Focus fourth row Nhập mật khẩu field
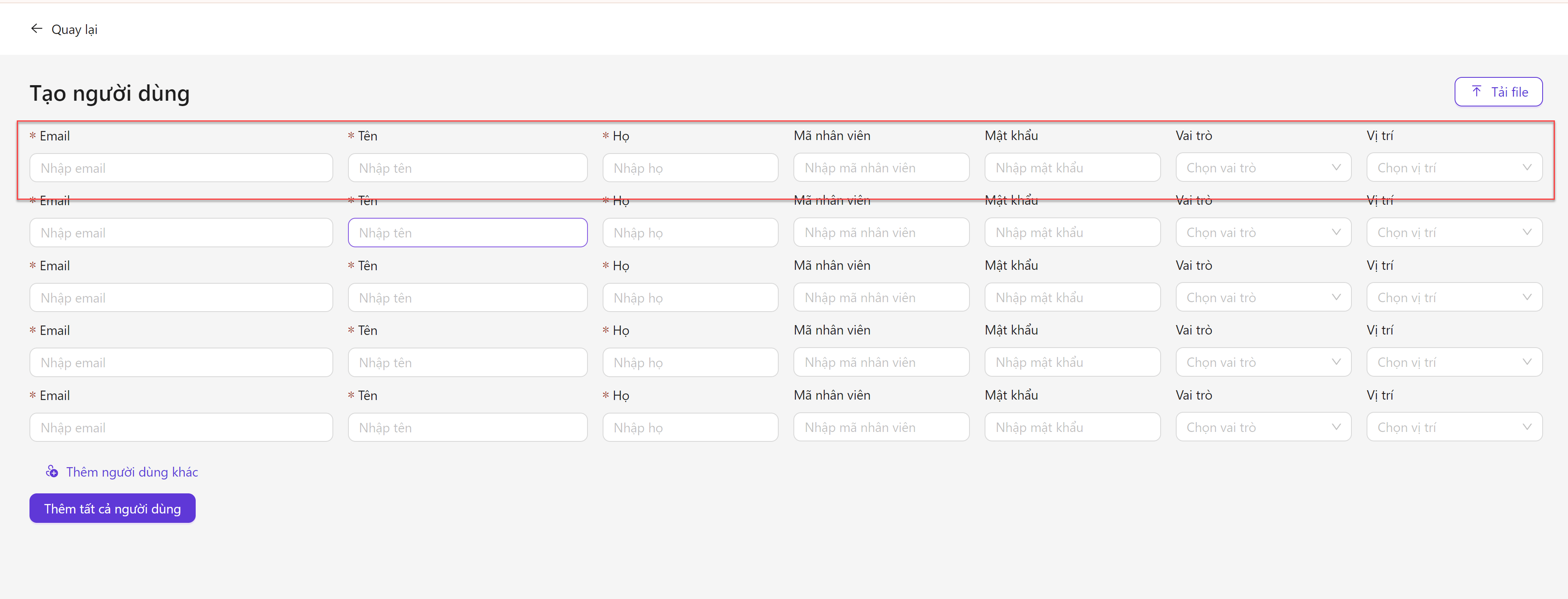The height and width of the screenshot is (599, 1568). pyautogui.click(x=1073, y=362)
